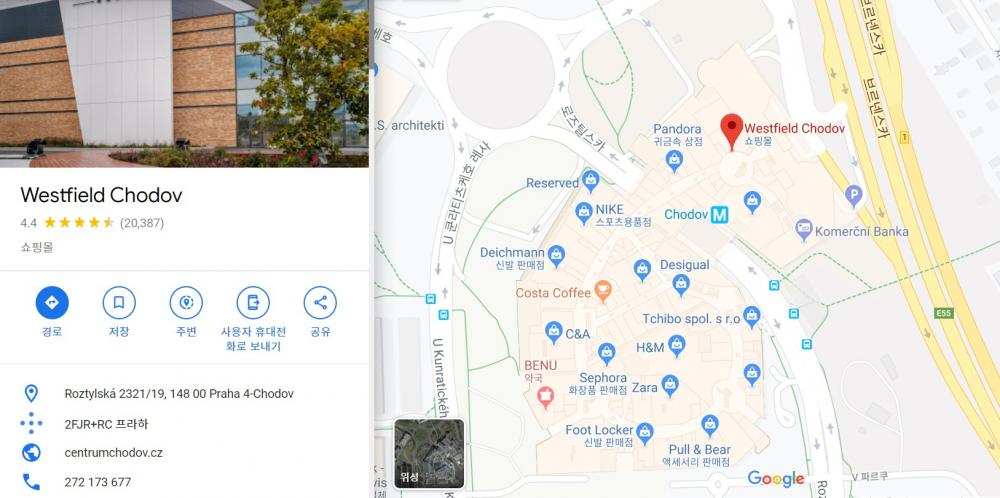
Task: Open the Costa Coffee map marker
Action: 602,291
